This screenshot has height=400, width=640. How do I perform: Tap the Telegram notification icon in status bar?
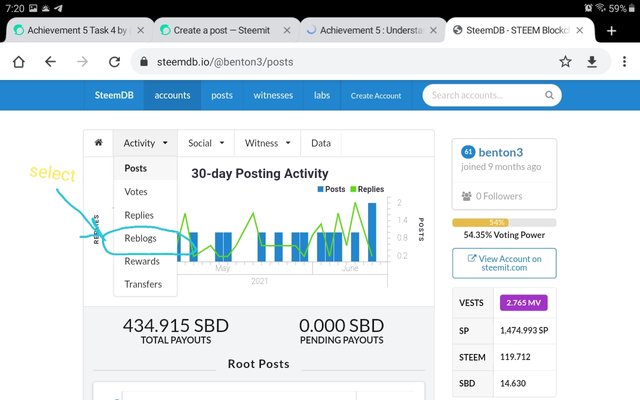[58, 8]
